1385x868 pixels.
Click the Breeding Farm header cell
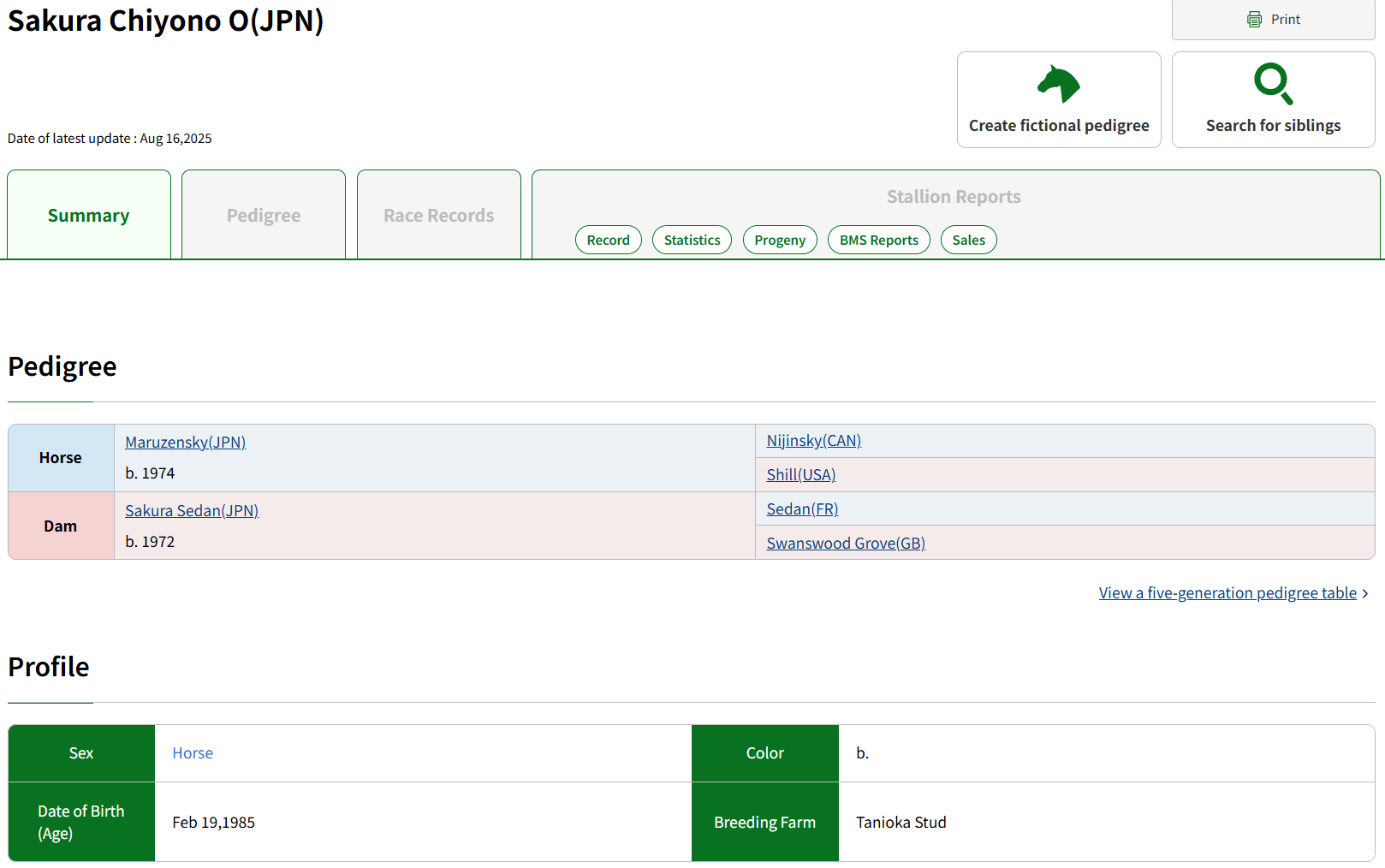click(765, 822)
